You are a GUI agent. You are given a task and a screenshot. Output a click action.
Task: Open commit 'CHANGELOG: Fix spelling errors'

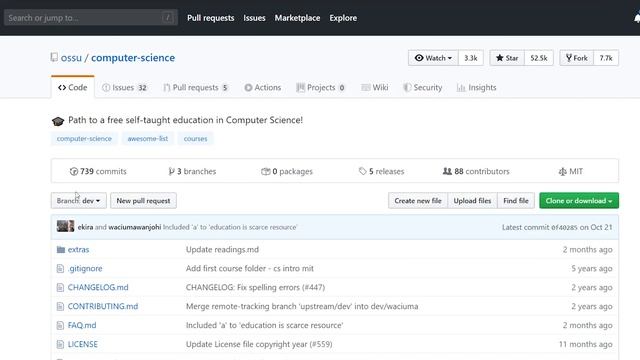256,287
